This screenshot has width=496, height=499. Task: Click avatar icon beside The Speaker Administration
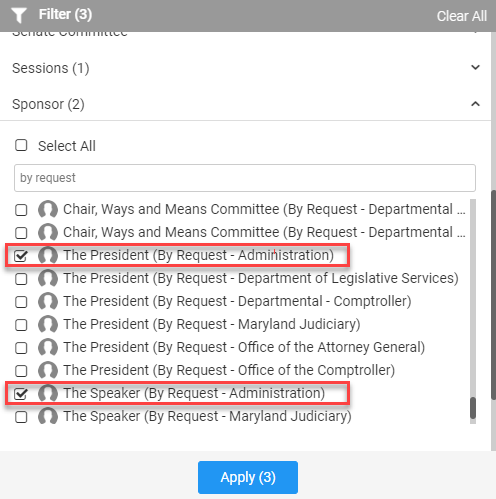pyautogui.click(x=48, y=393)
